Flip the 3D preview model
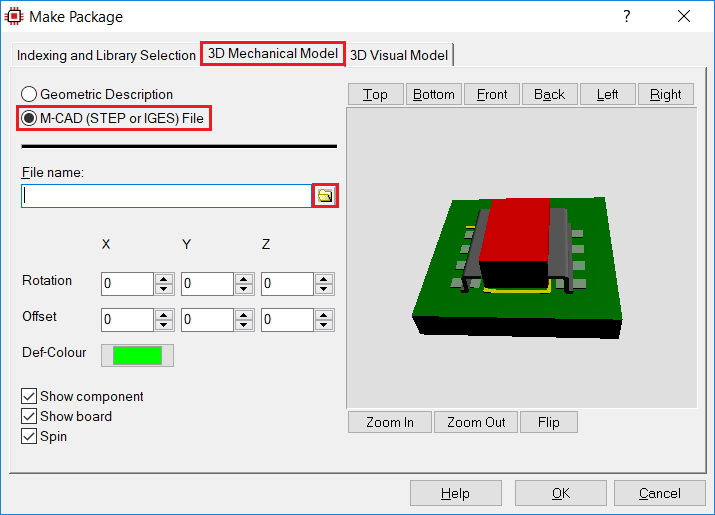This screenshot has width=715, height=515. [x=549, y=422]
